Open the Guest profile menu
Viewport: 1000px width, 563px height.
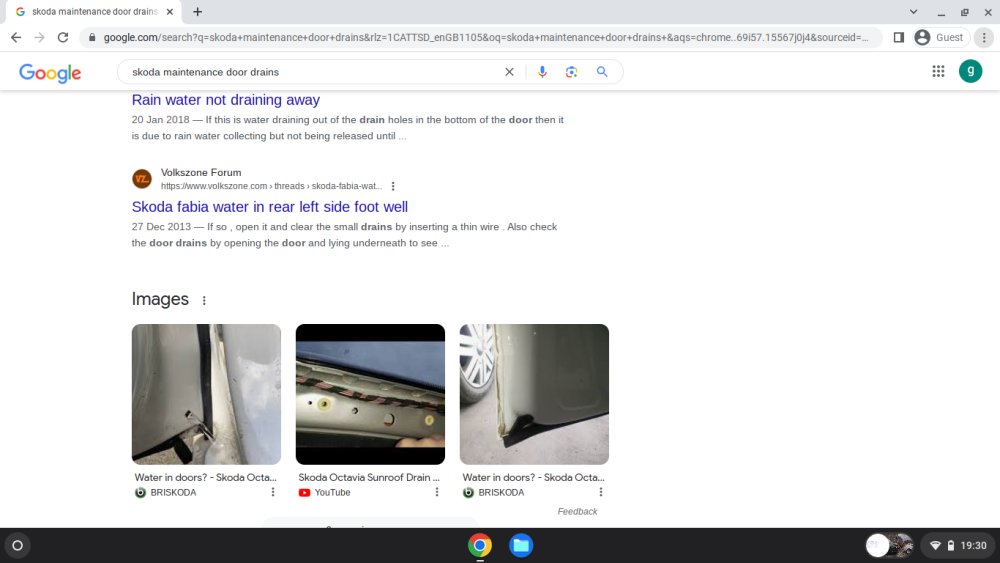[x=941, y=38]
